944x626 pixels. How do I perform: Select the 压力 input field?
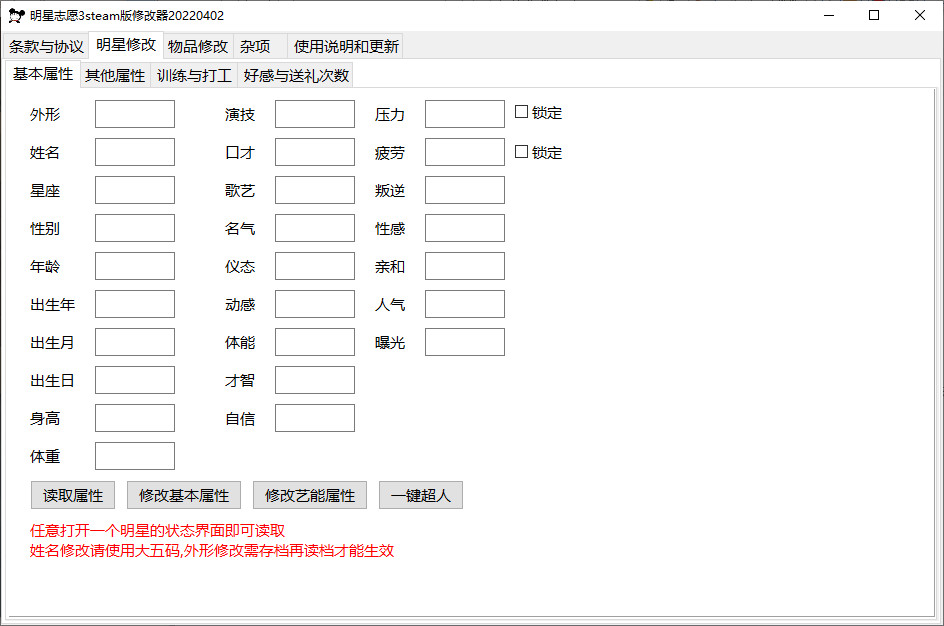pyautogui.click(x=465, y=114)
